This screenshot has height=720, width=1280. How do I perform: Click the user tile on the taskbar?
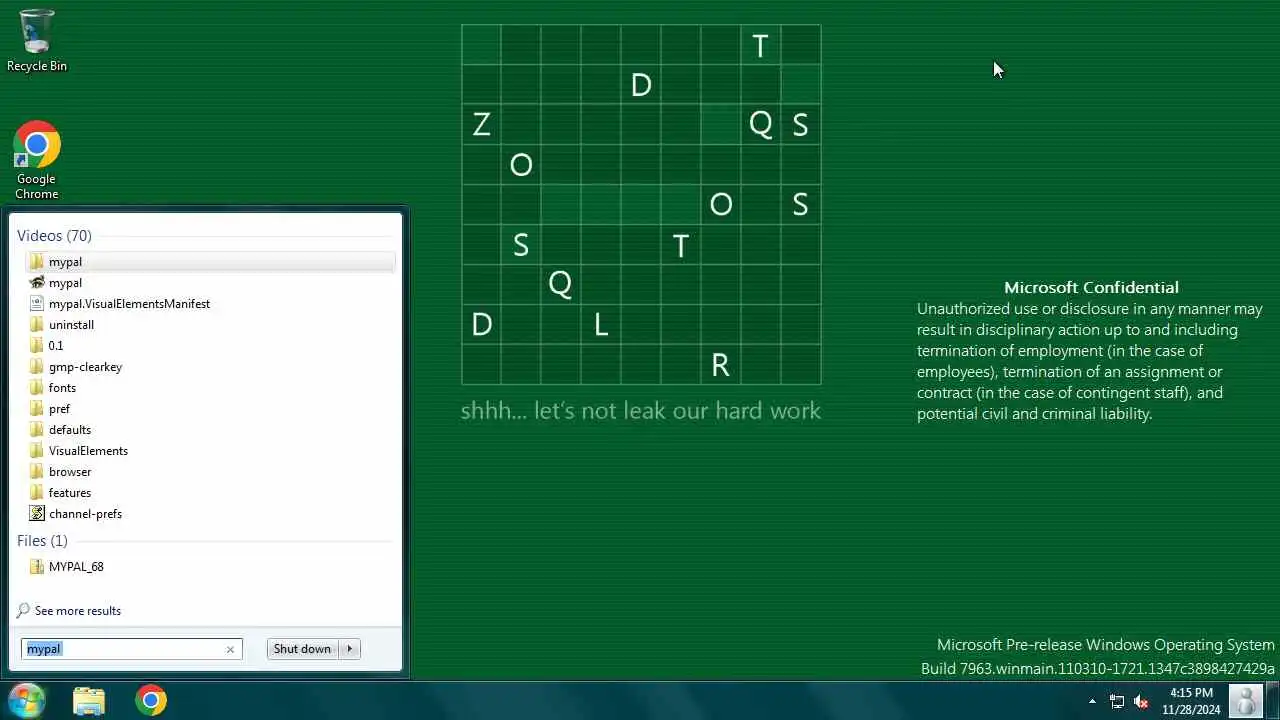tap(1246, 701)
